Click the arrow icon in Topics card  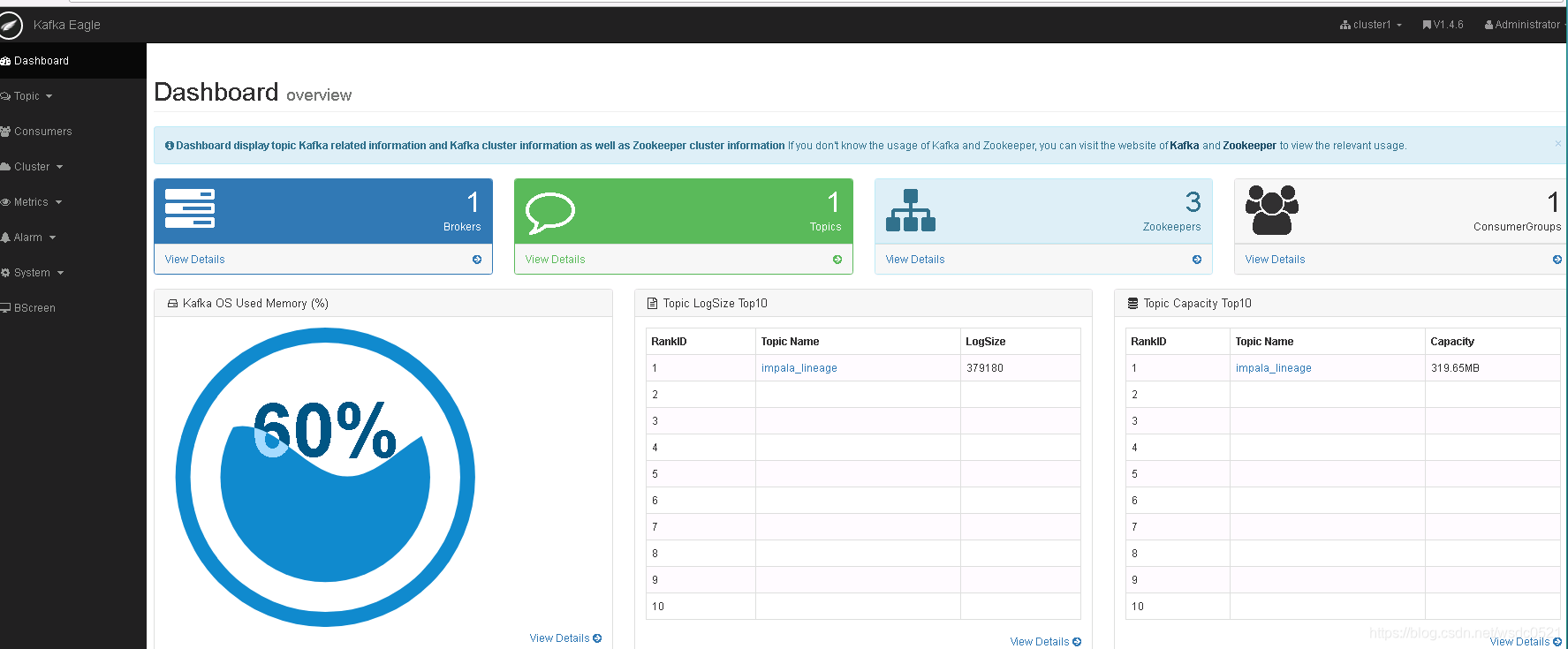(837, 260)
